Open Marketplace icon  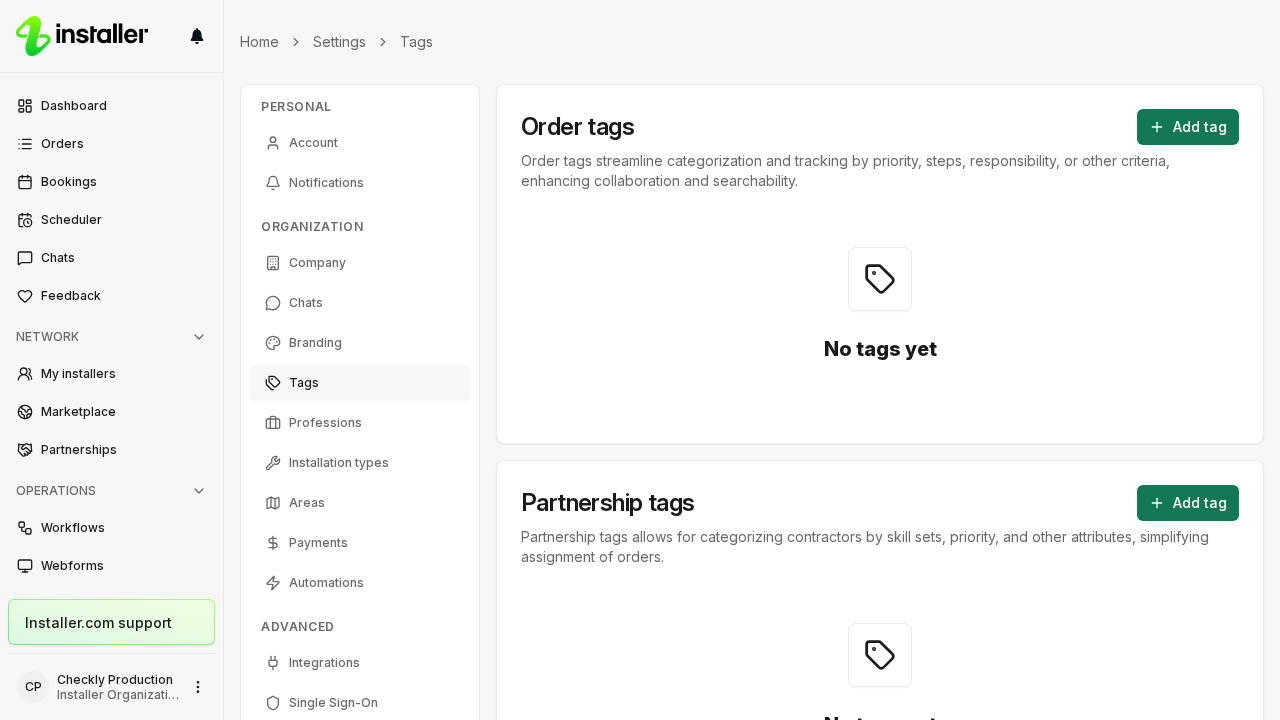coord(25,412)
